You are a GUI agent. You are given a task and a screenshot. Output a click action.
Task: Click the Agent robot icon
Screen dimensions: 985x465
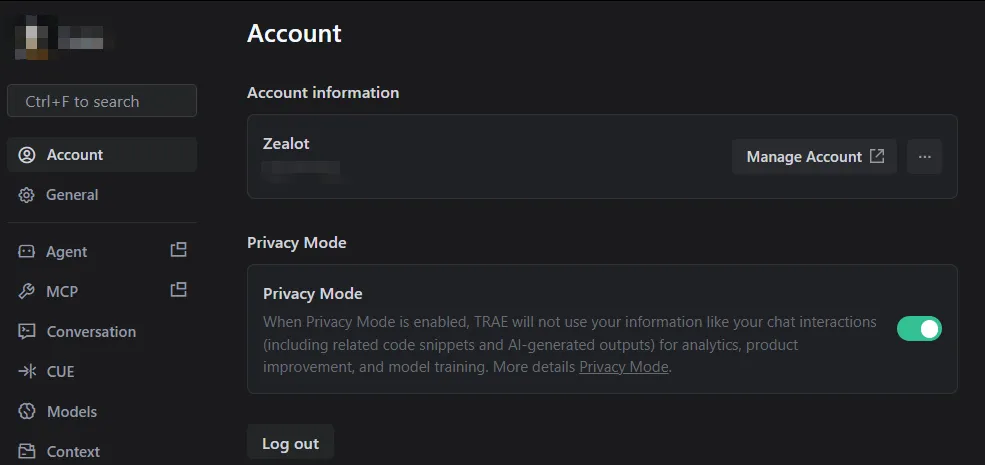(27, 252)
